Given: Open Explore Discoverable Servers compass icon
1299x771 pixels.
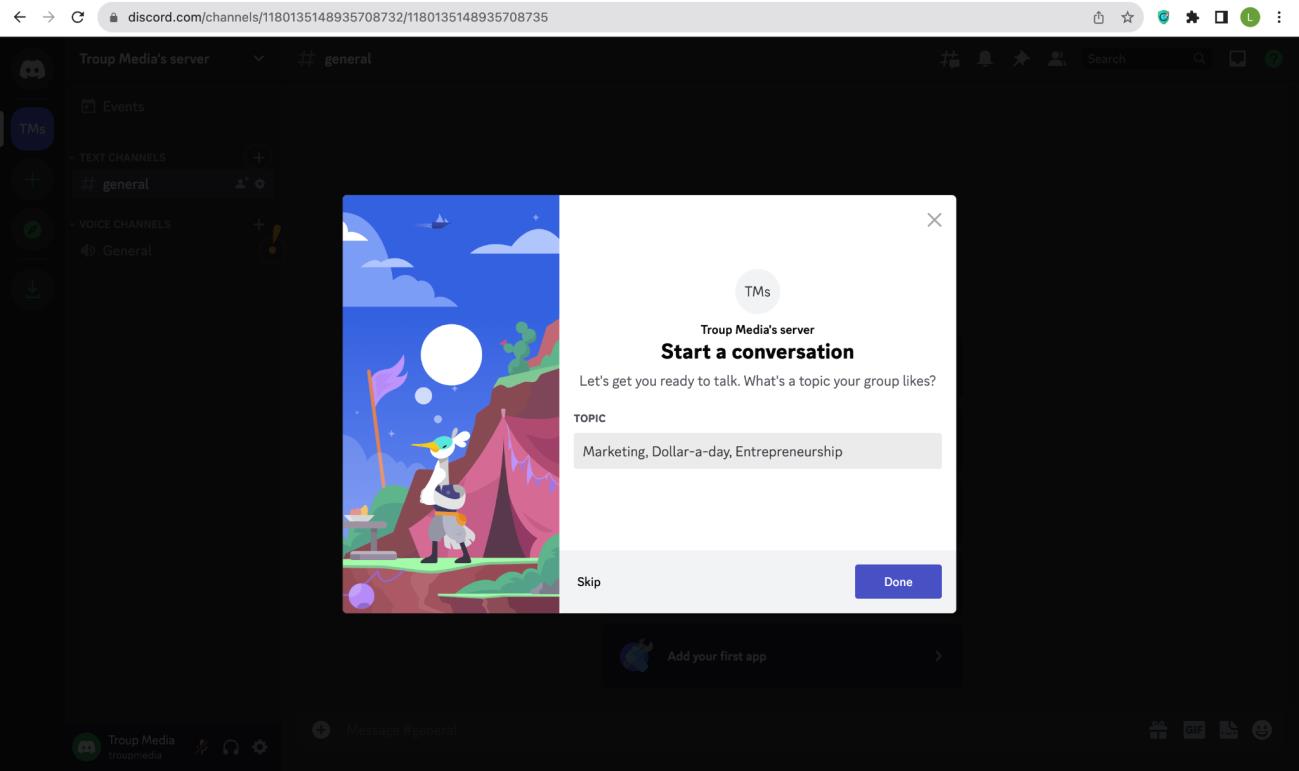Looking at the screenshot, I should 32,230.
